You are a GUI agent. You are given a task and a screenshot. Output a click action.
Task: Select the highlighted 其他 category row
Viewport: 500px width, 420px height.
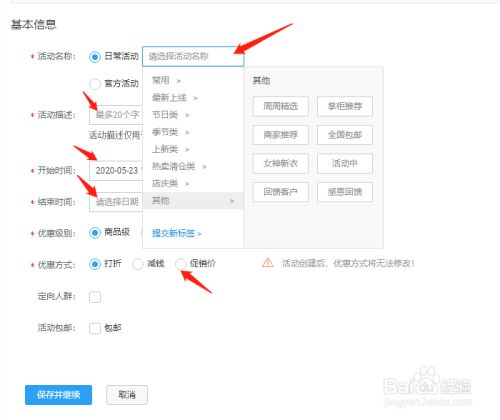(x=193, y=201)
